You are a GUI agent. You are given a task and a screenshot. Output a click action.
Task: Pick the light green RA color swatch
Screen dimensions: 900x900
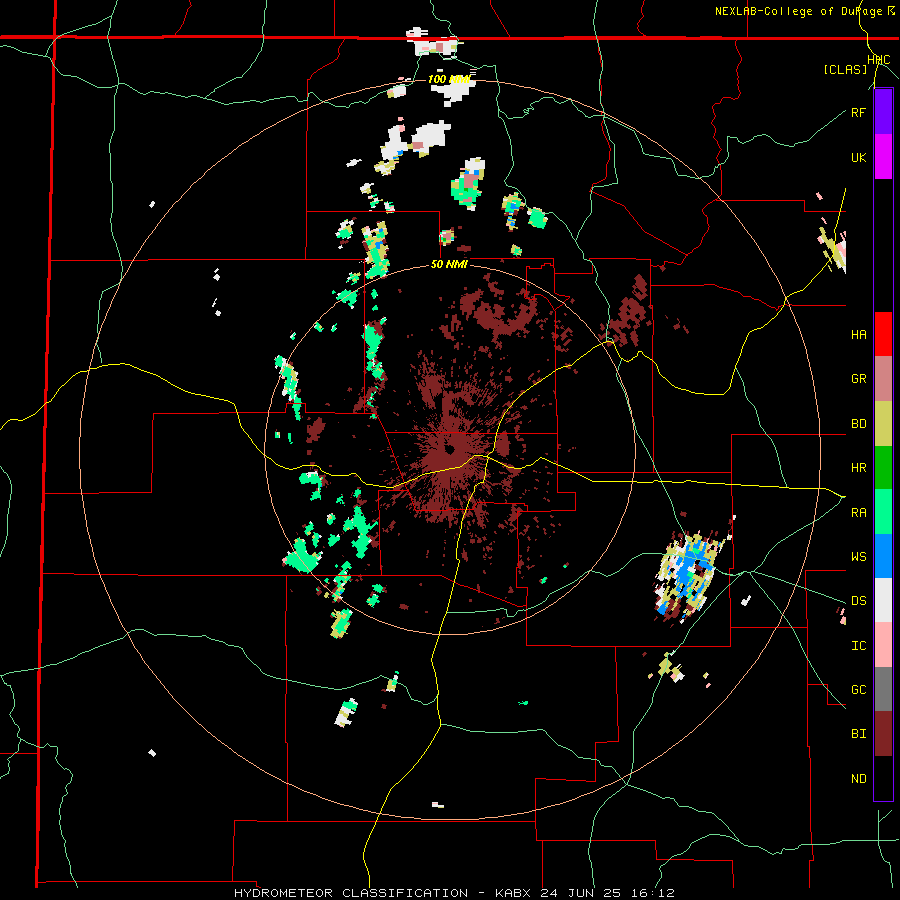[x=883, y=512]
